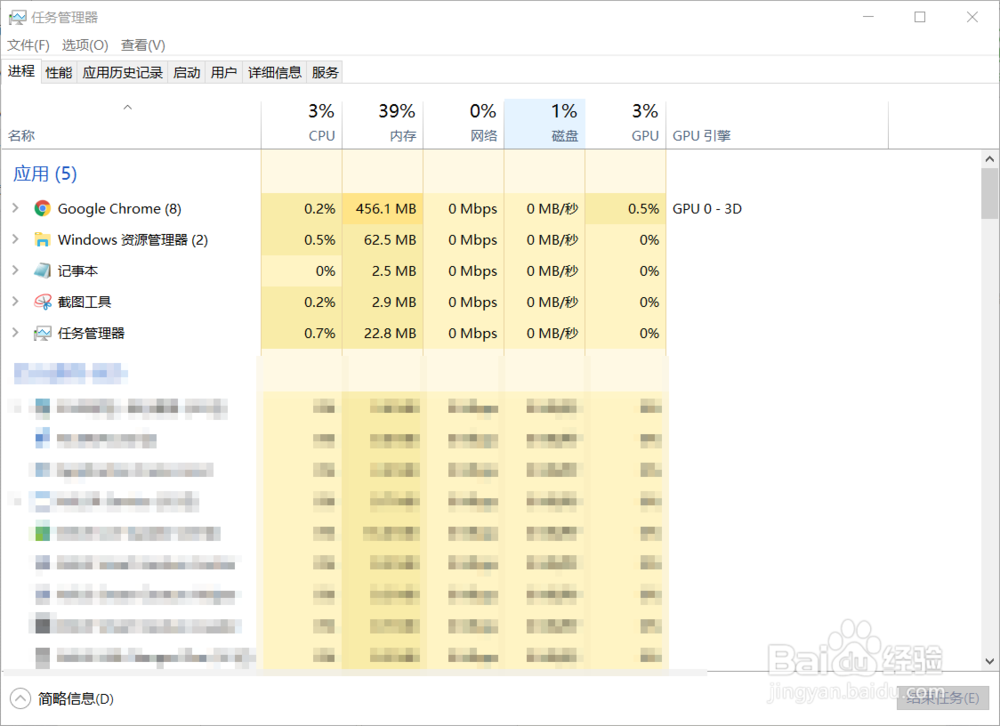Toggle the sort arrow above 名称 column

click(x=128, y=107)
